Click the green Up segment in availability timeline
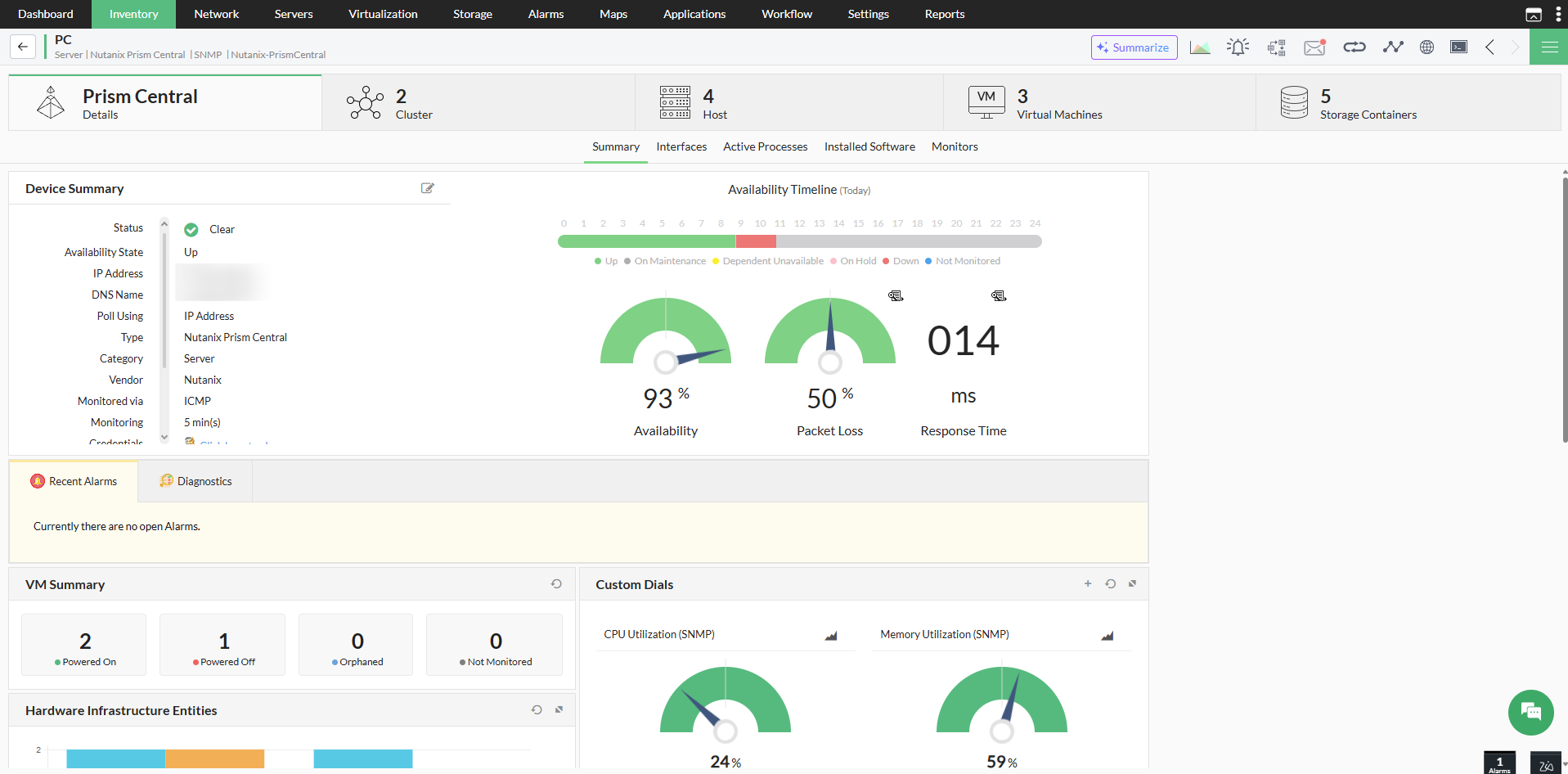 click(647, 241)
